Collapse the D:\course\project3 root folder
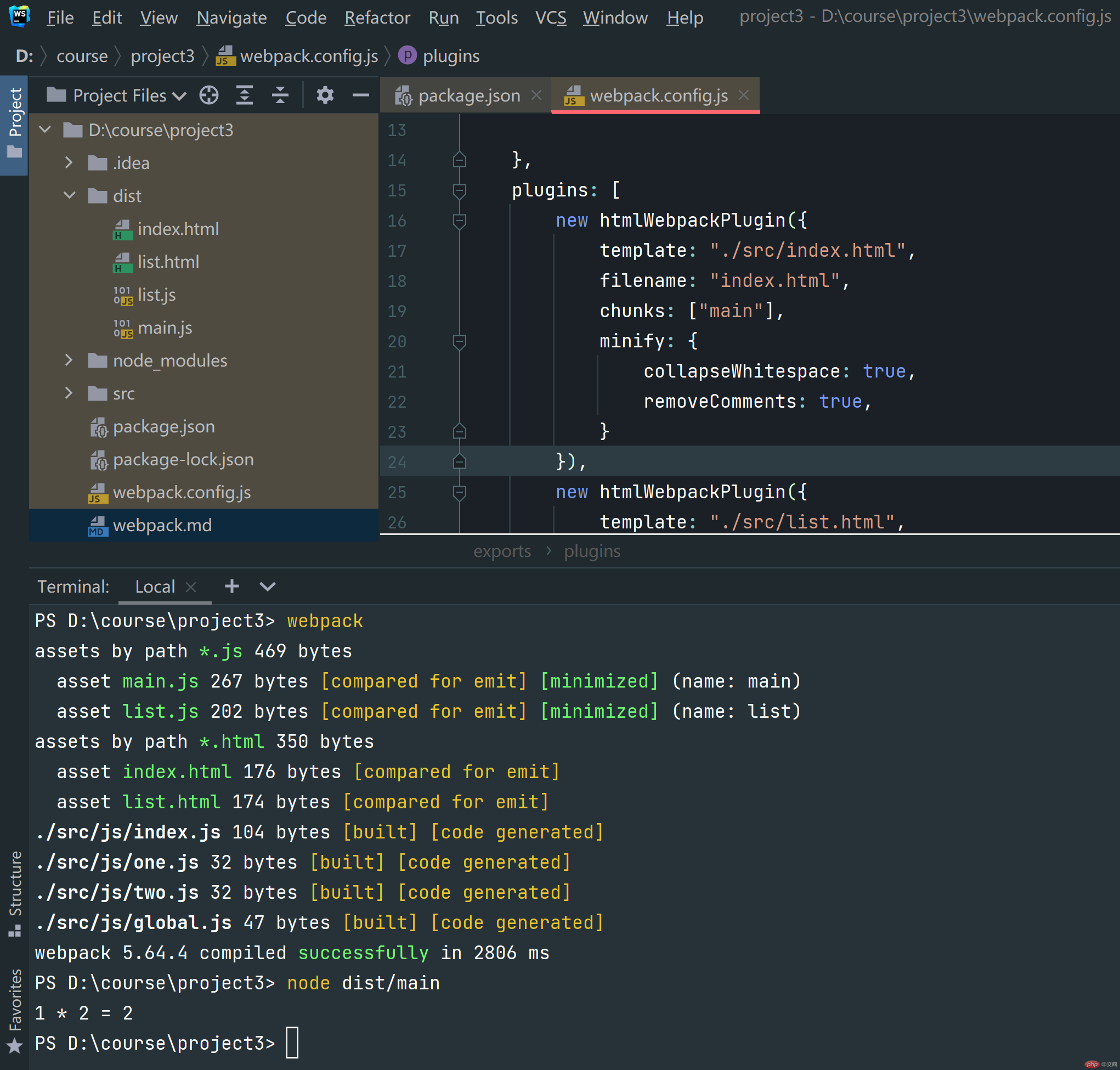1120x1070 pixels. [x=45, y=130]
